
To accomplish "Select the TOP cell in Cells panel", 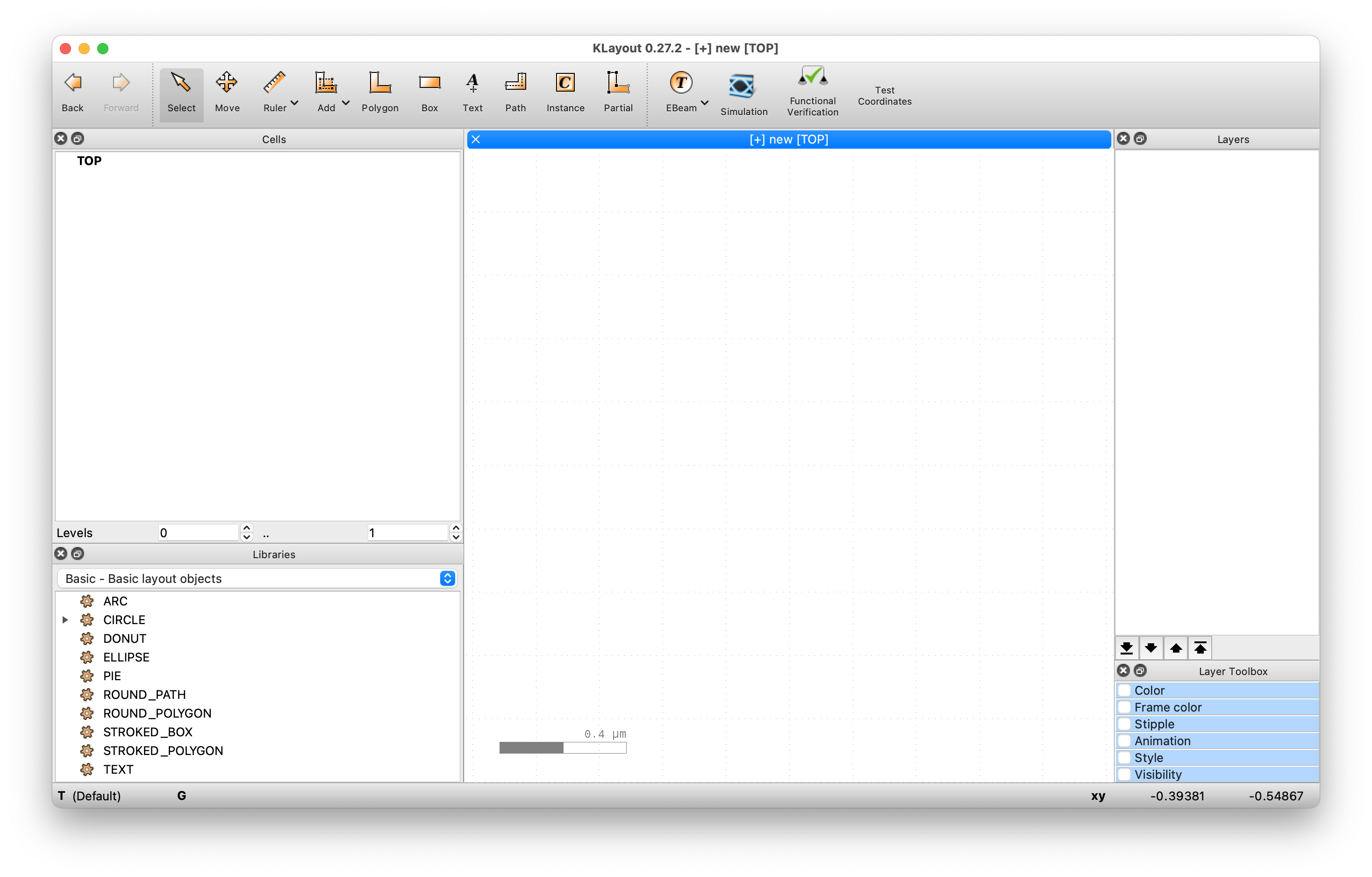I will tap(89, 161).
